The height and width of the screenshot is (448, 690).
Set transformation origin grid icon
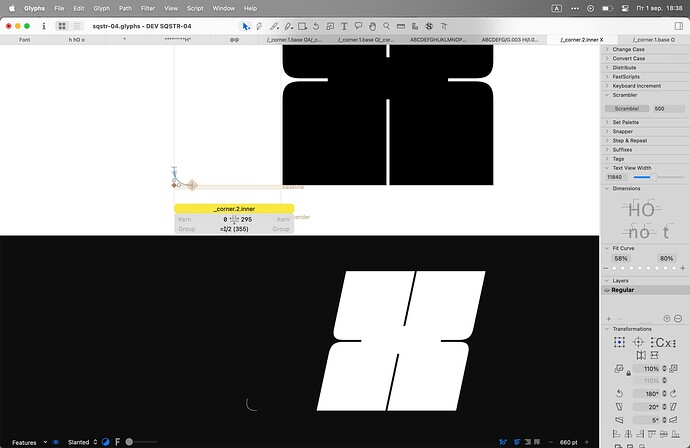click(620, 342)
